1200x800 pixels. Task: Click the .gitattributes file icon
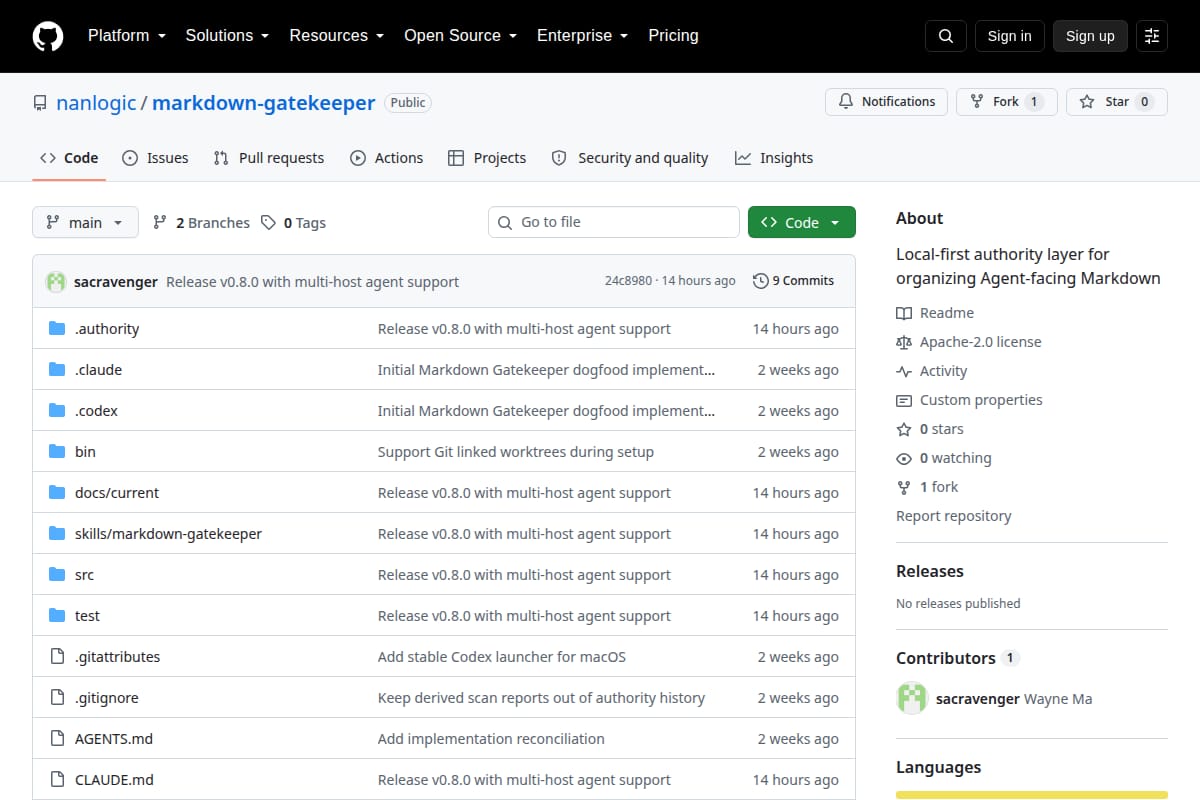57,657
